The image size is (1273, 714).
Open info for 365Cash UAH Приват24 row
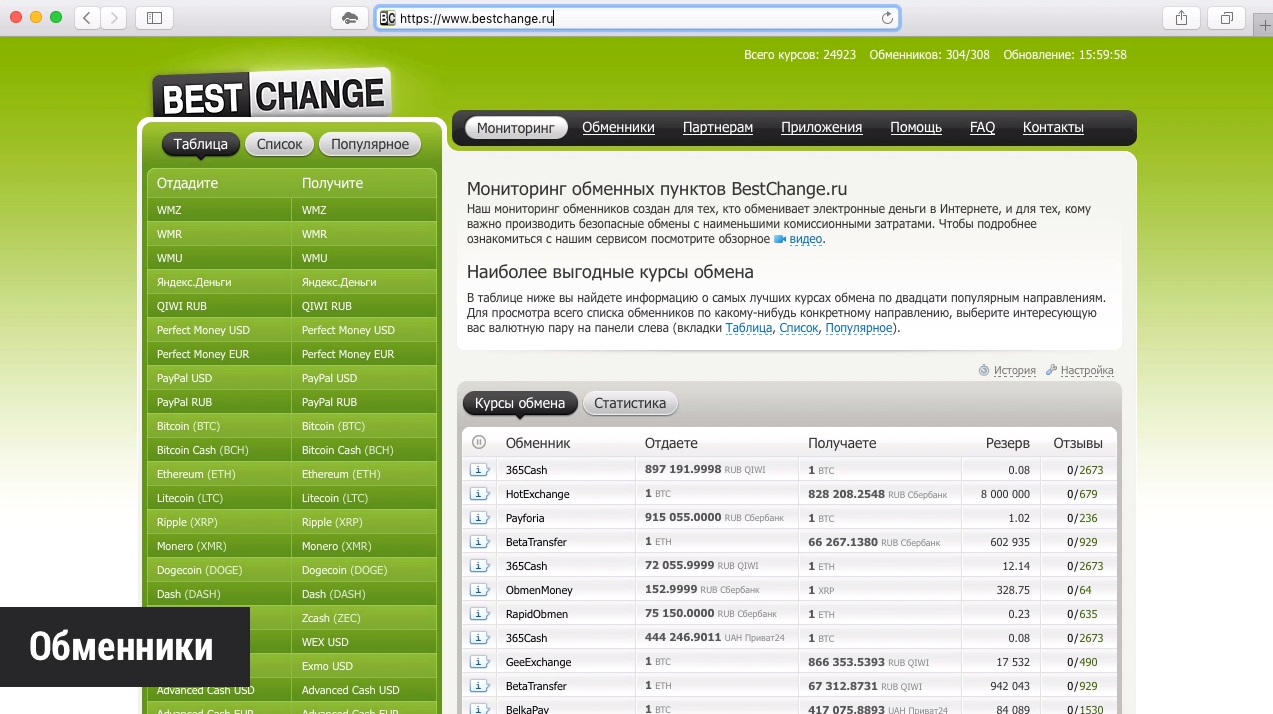(480, 638)
